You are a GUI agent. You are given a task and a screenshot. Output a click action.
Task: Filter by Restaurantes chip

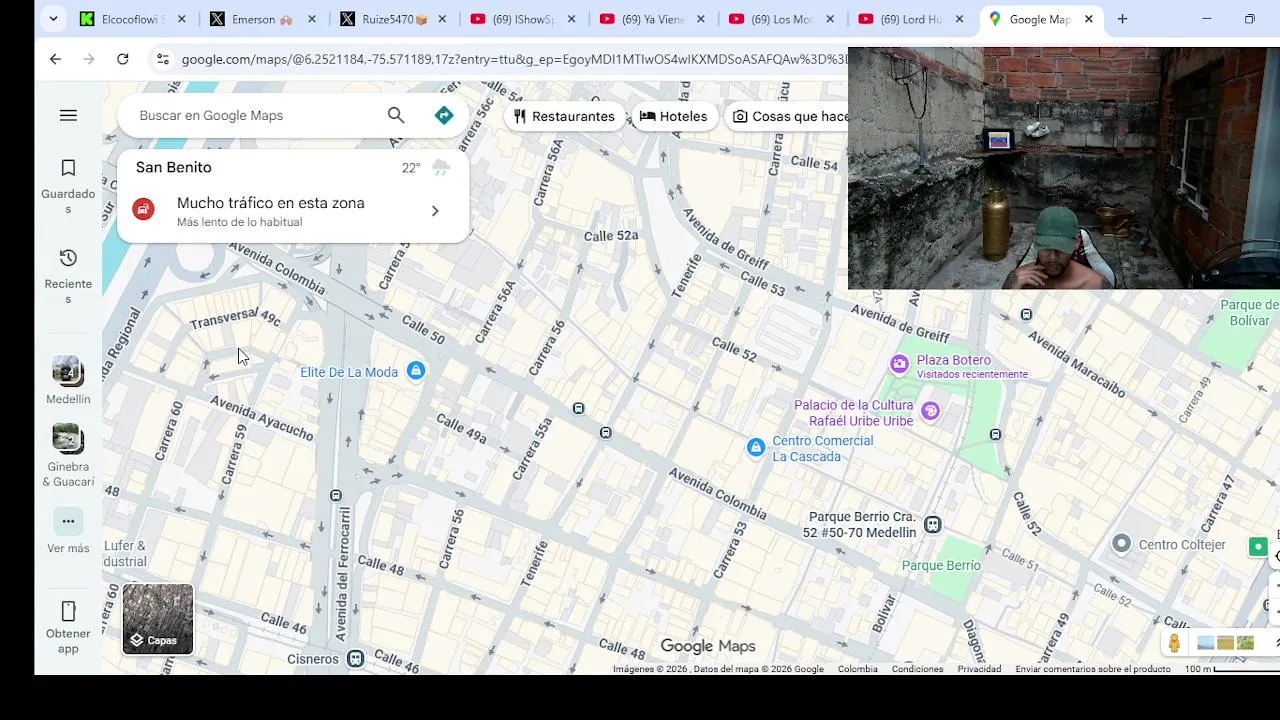coord(565,116)
